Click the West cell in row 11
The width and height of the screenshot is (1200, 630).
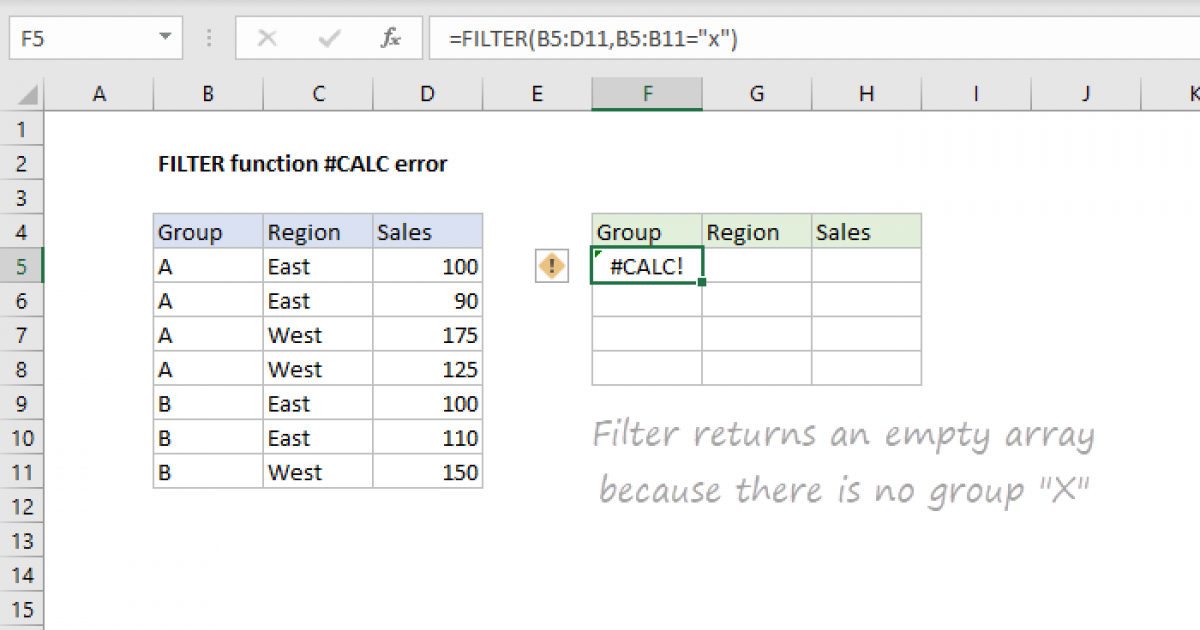317,472
